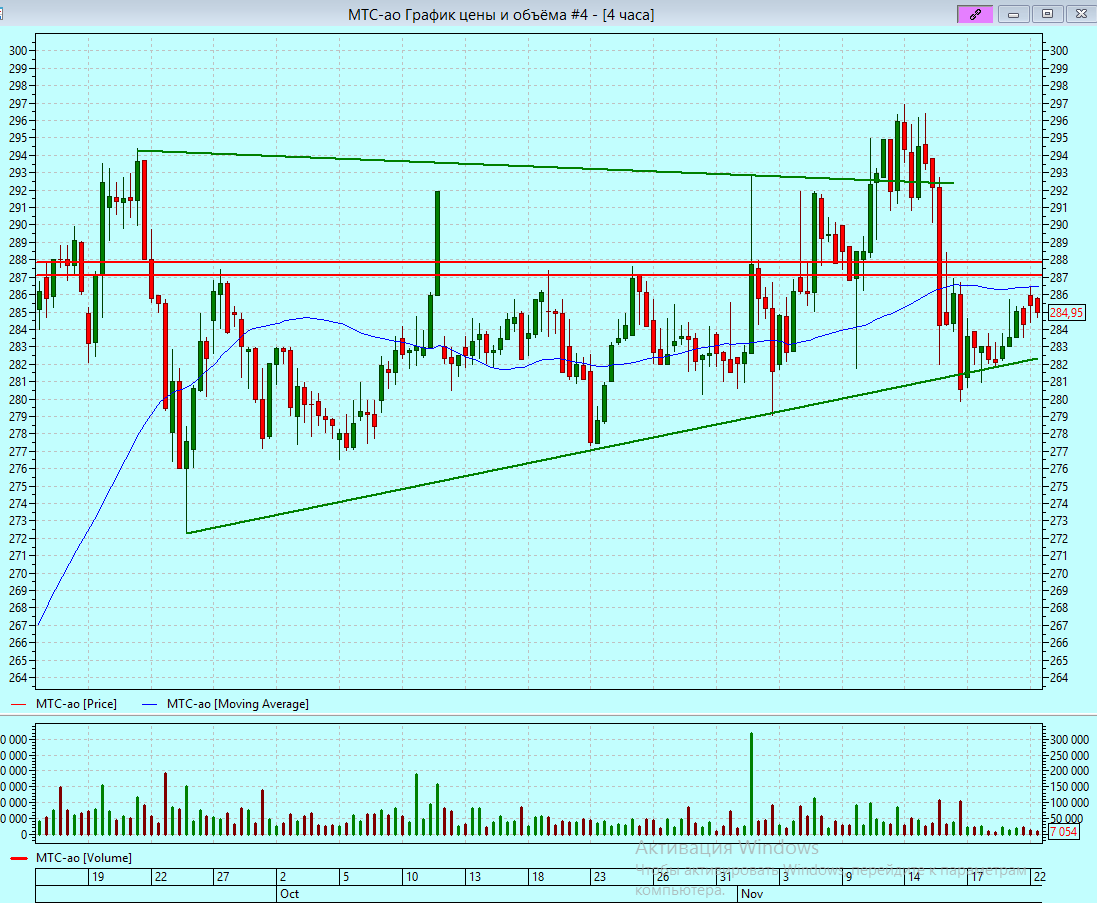Click '300 000' on right volume axis
Screen dimensions: 1097x903
pos(1069,739)
